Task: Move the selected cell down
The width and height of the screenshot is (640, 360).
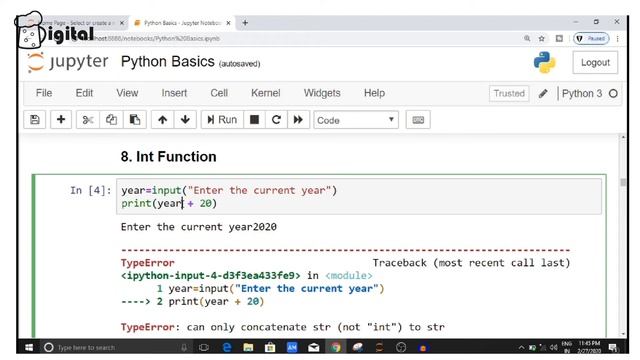Action: [185, 120]
